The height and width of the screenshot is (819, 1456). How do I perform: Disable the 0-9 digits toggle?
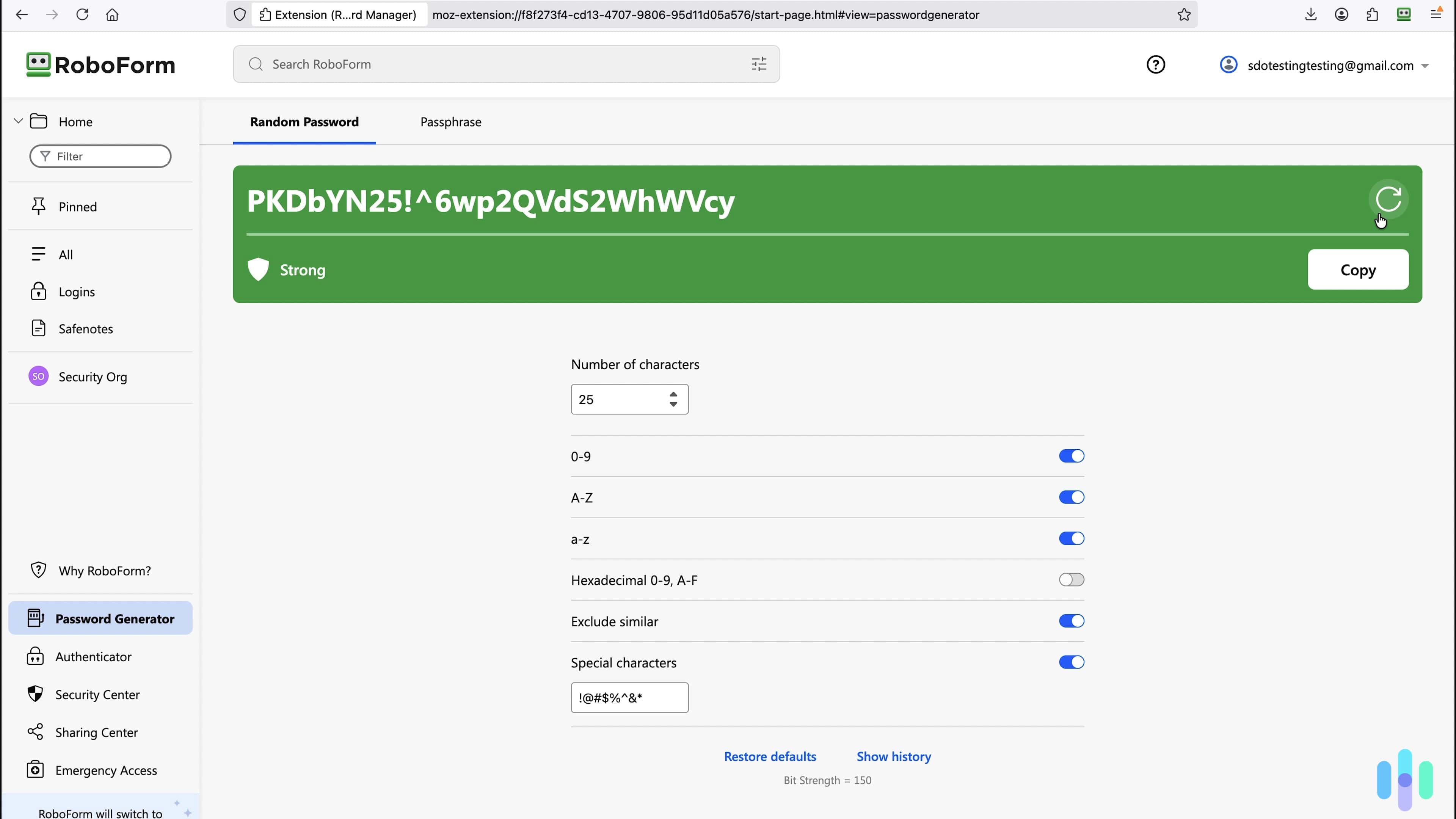coord(1071,455)
